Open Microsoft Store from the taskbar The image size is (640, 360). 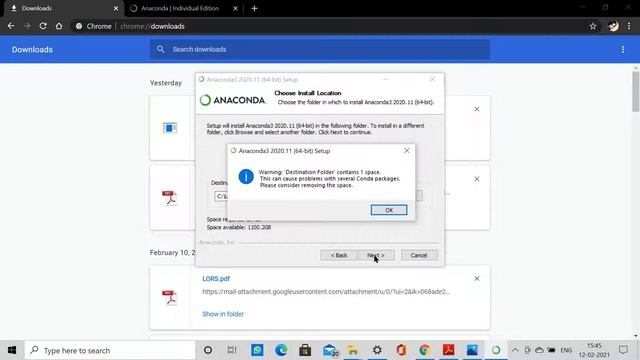pos(305,350)
